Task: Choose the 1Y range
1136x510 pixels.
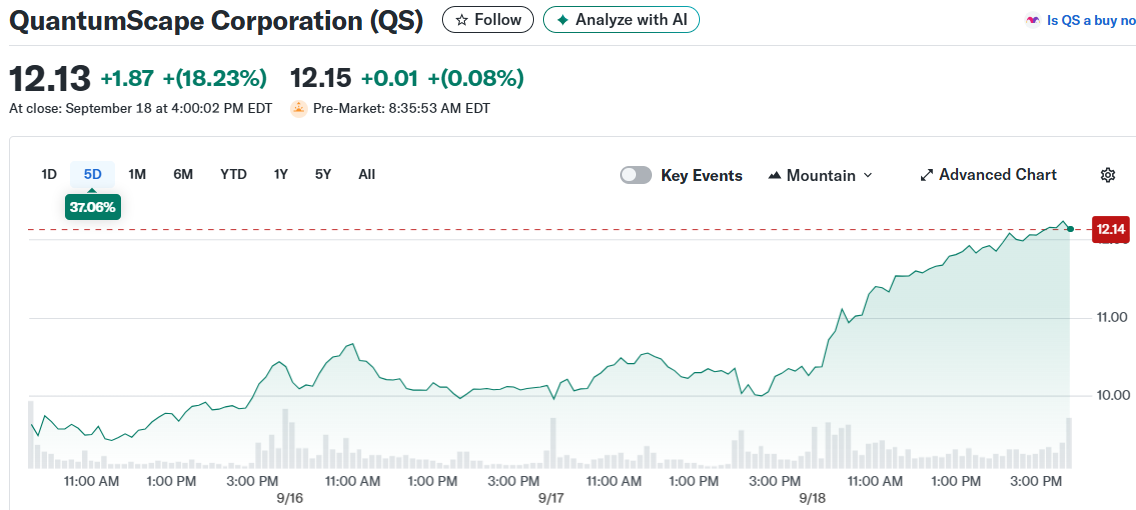Action: click(281, 175)
